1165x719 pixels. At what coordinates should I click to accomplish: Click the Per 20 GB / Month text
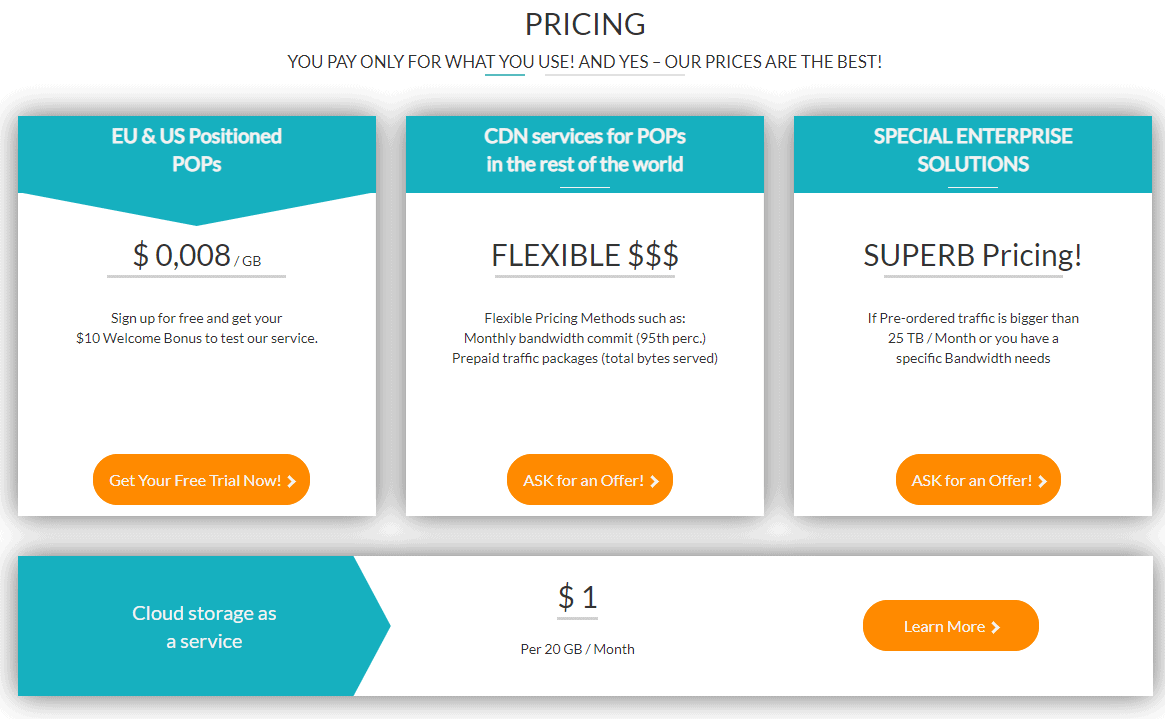[577, 649]
